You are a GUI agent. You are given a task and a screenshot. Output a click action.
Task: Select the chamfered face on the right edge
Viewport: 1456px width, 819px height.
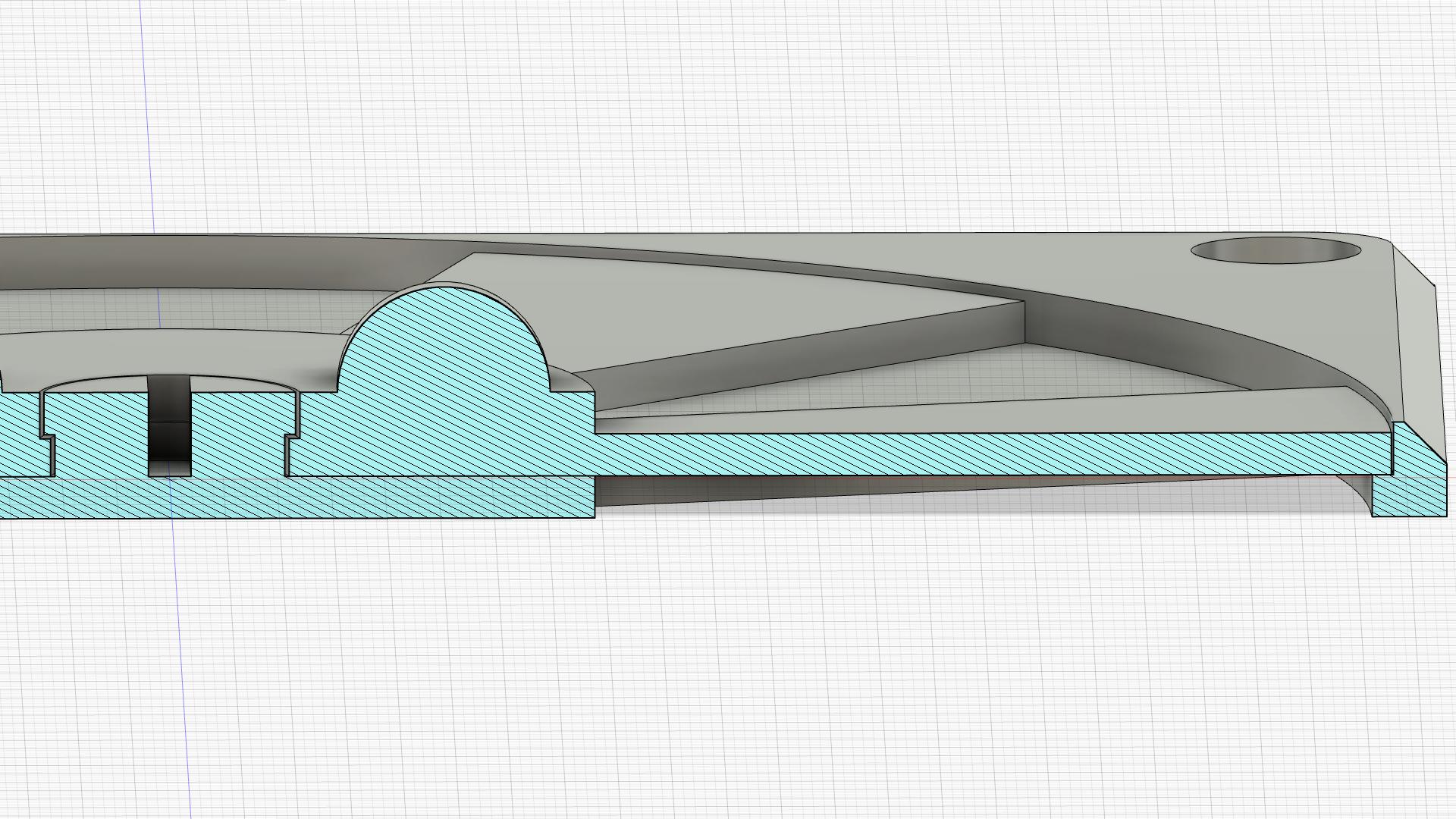[1420, 356]
